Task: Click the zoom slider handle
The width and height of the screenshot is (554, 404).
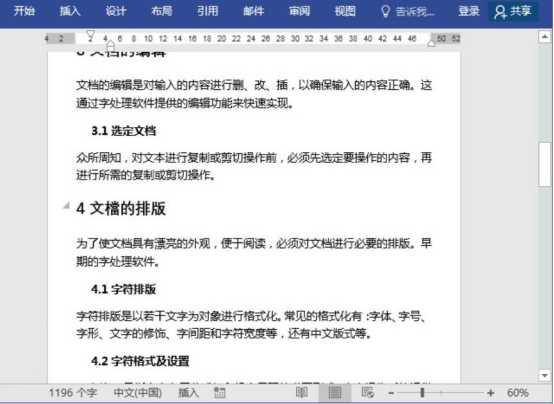Action: click(x=422, y=392)
